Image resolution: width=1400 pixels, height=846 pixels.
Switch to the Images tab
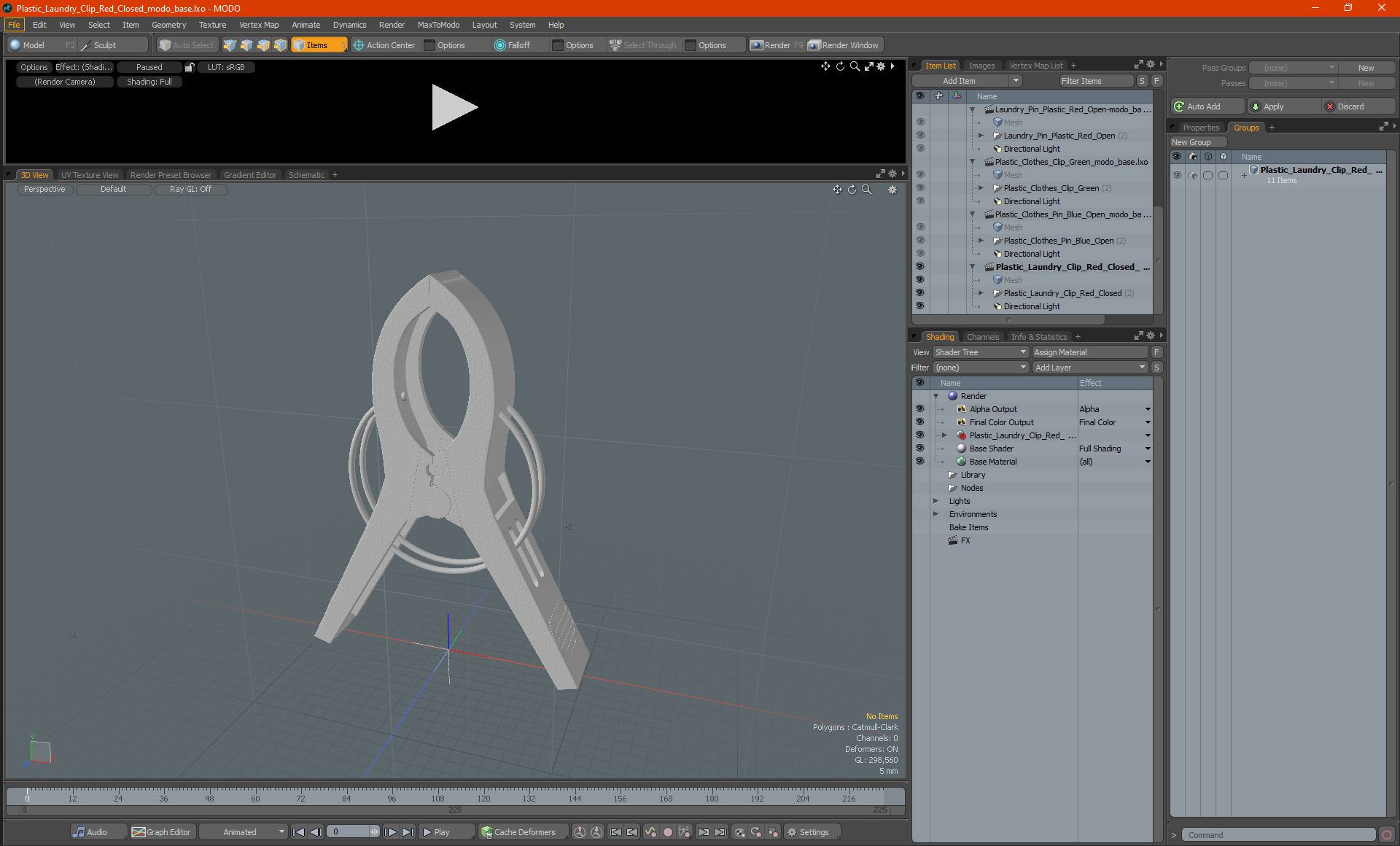pos(981,66)
